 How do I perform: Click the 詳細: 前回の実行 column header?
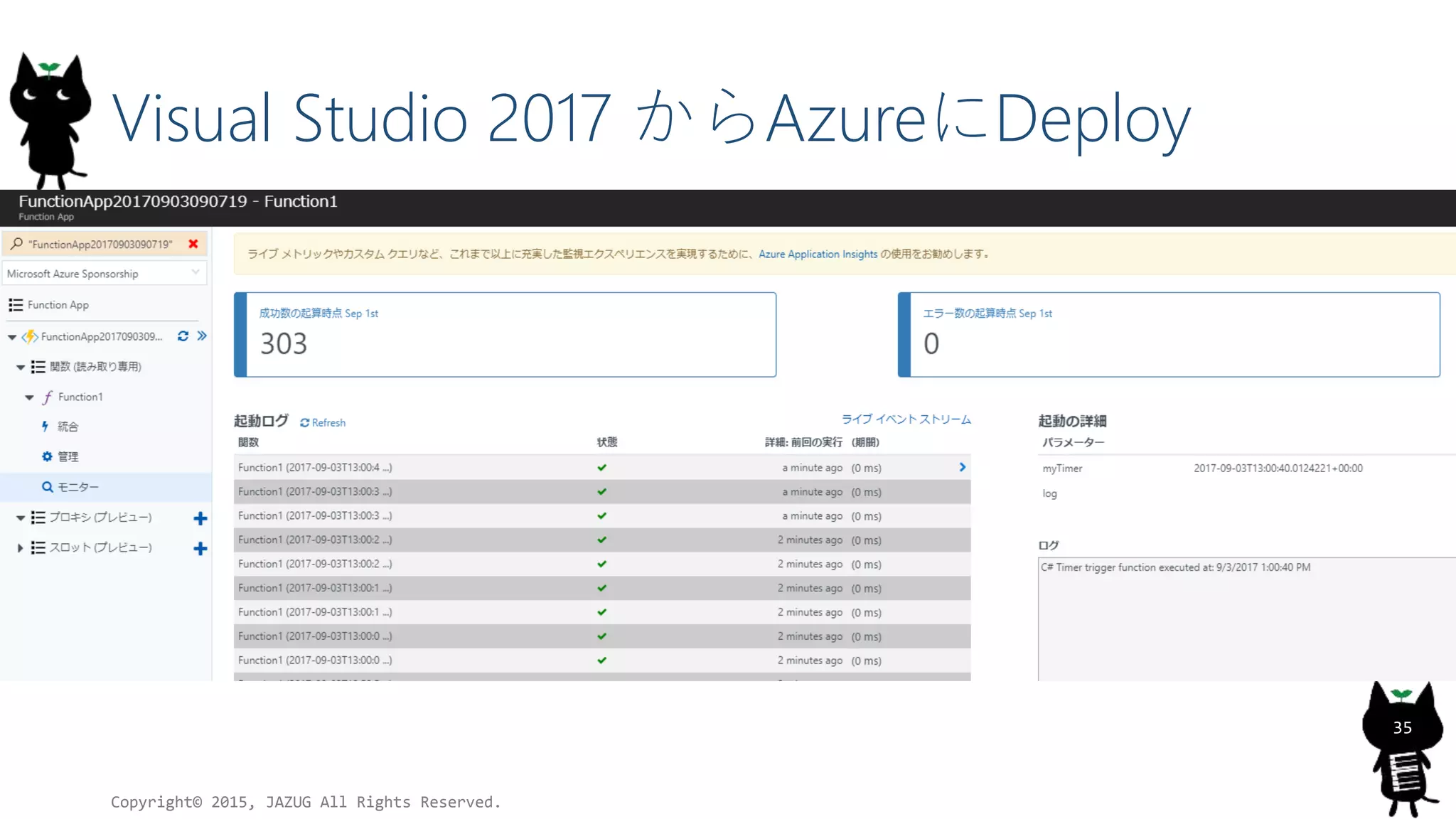(x=803, y=442)
